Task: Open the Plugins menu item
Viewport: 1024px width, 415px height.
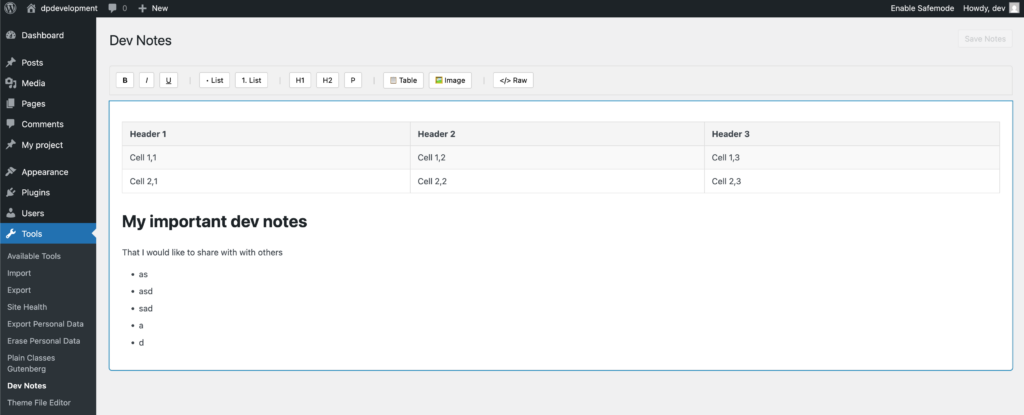Action: tap(48, 192)
